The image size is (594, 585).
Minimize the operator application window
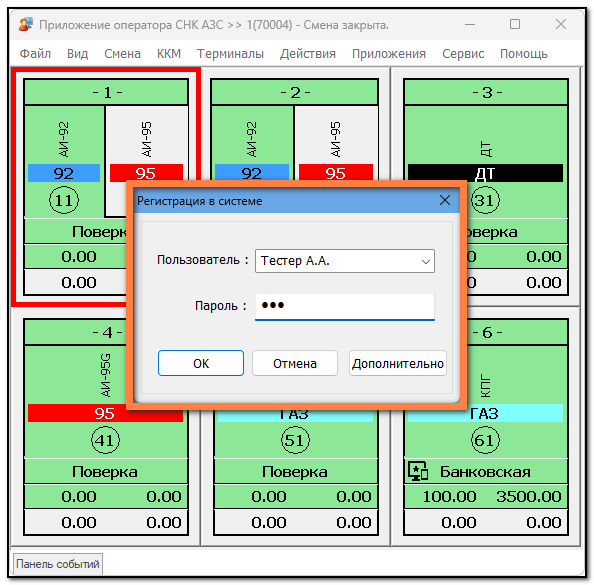point(470,25)
